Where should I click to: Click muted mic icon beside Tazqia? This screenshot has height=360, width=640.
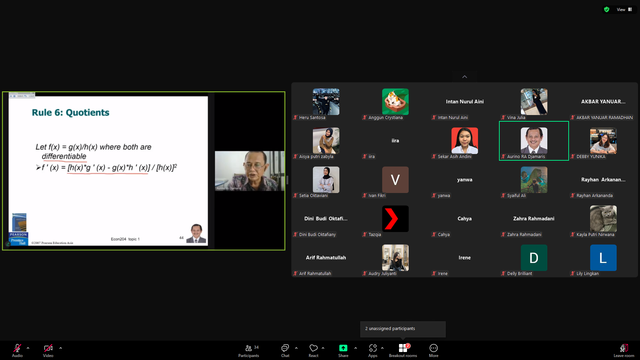[364, 235]
